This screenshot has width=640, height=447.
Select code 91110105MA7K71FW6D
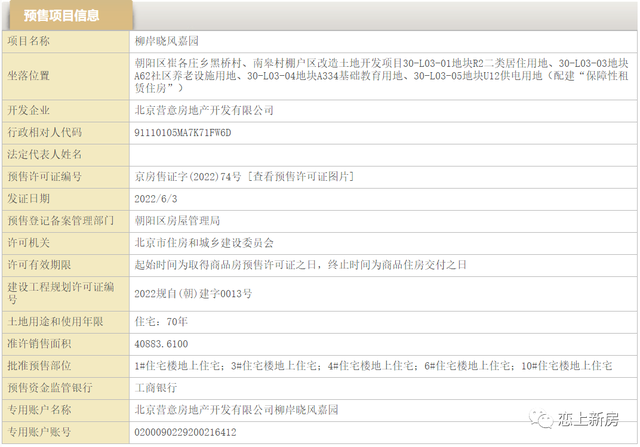tap(182, 133)
